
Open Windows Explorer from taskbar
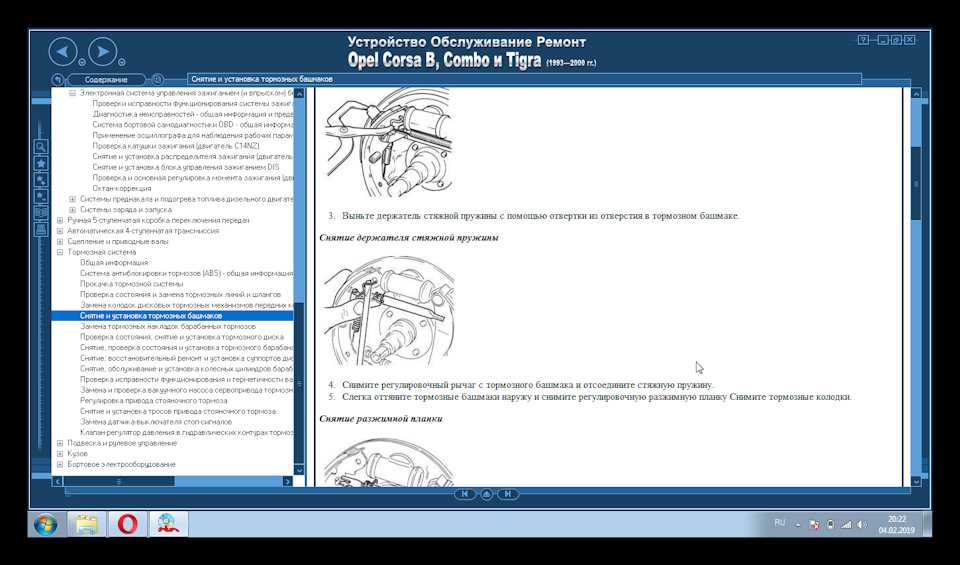point(86,525)
